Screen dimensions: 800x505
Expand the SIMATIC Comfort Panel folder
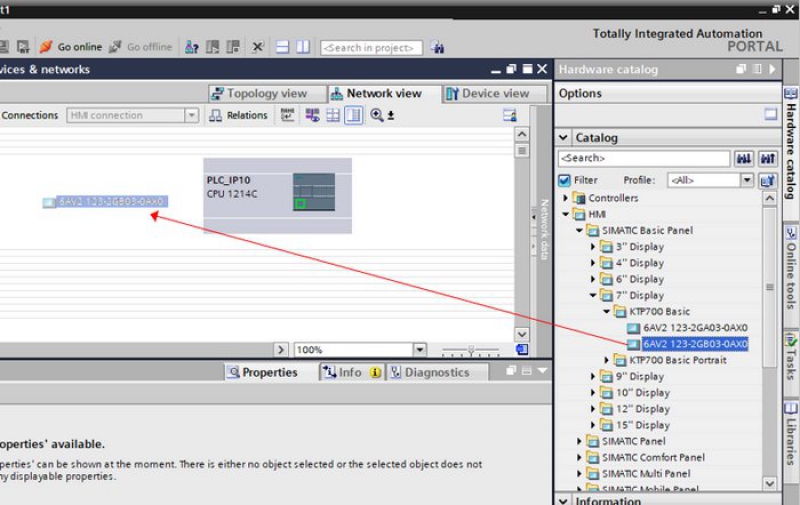coord(579,458)
